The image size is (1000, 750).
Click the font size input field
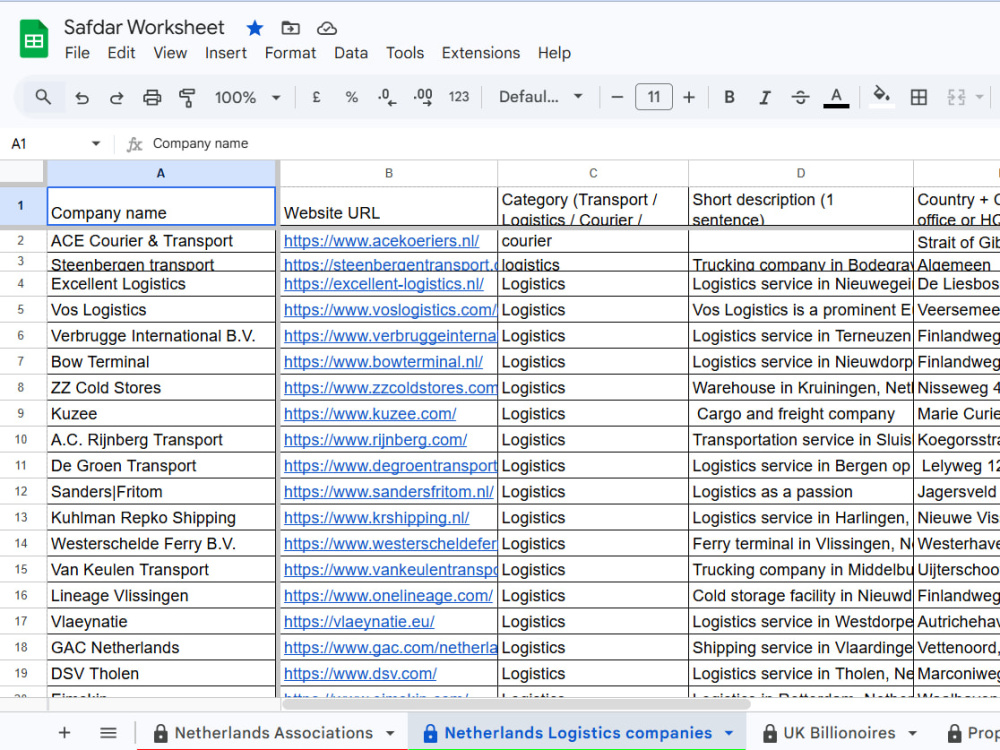point(654,97)
